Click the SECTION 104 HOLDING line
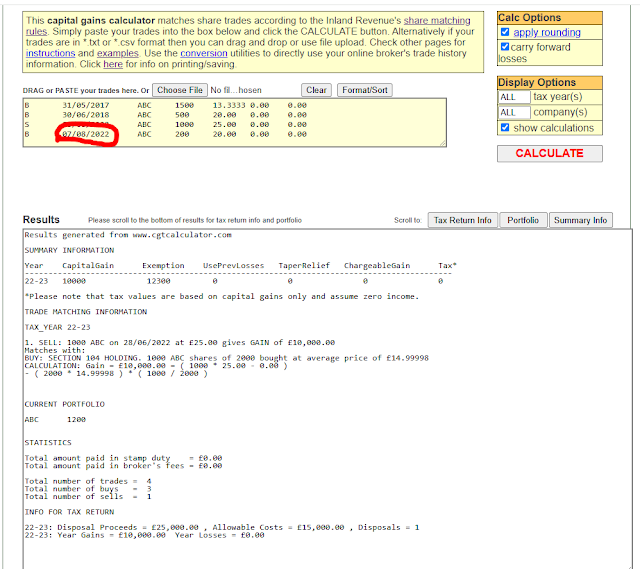The width and height of the screenshot is (640, 569). coord(227,358)
